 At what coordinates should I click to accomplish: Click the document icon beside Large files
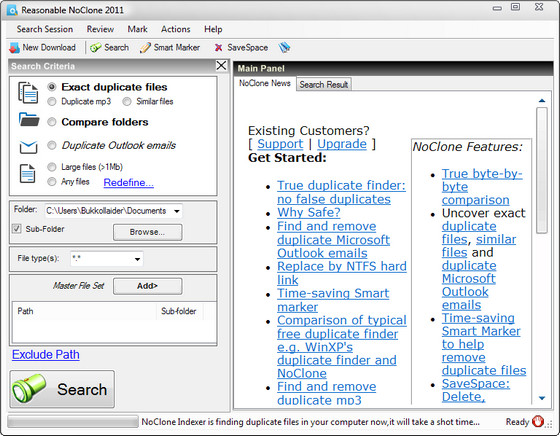click(x=28, y=174)
